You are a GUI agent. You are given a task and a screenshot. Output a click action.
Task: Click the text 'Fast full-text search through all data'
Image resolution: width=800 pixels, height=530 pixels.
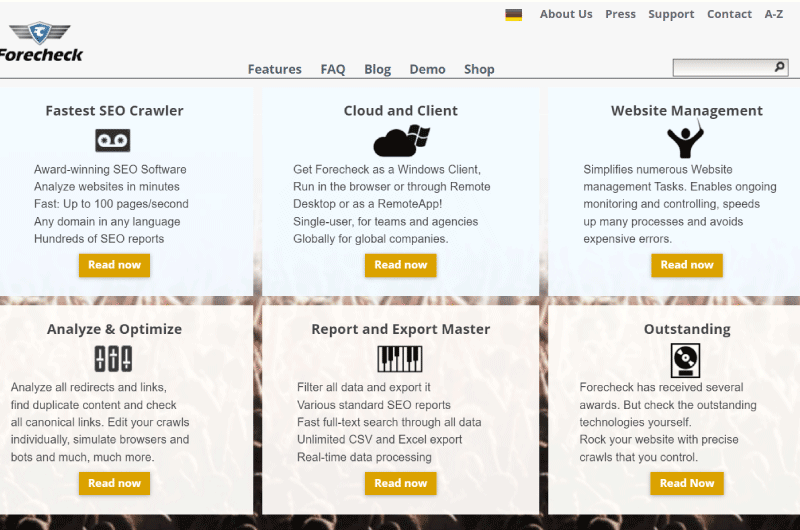389,422
